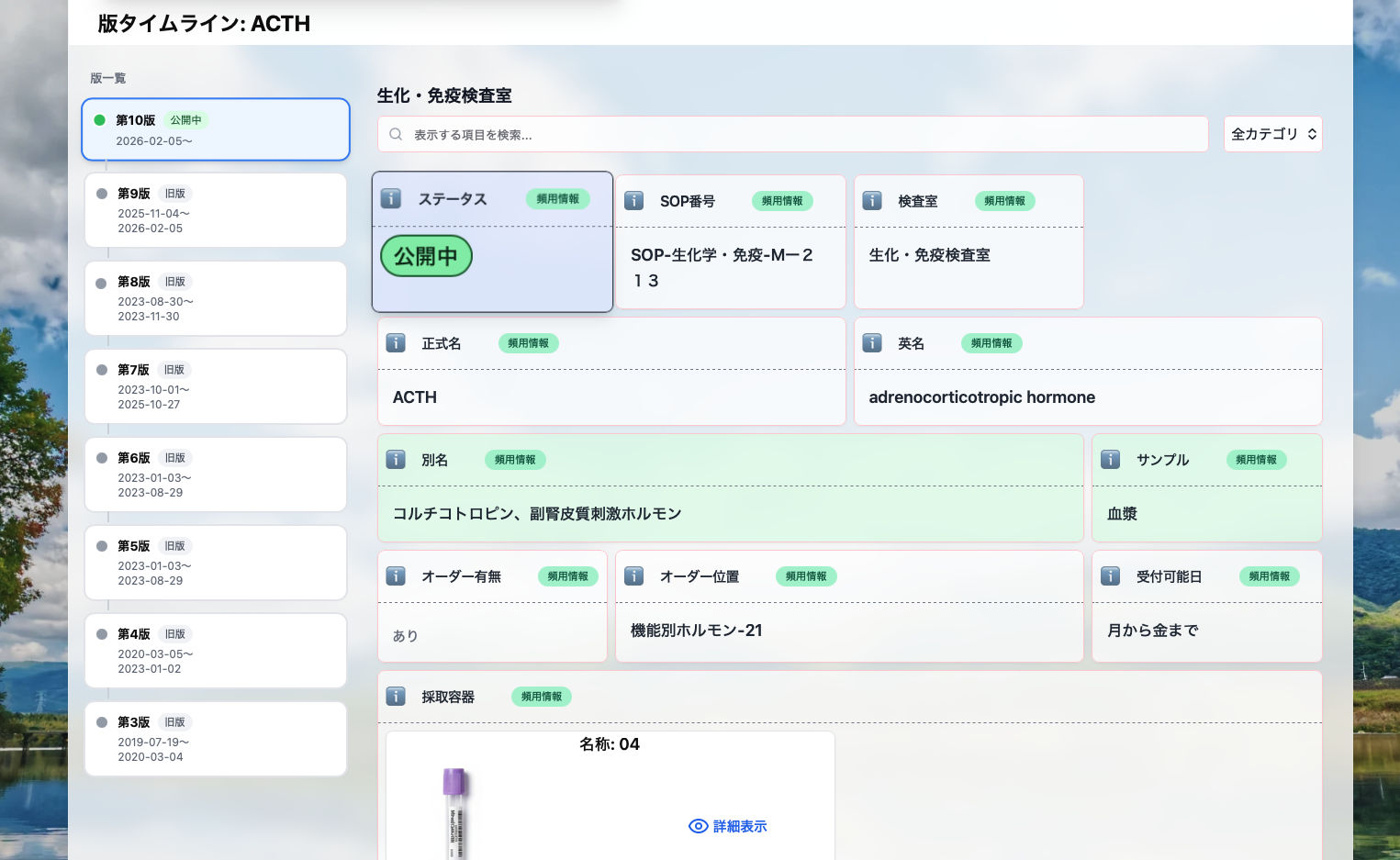Click the info icon on the 採取容器 card
Viewport: 1400px width, 860px height.
396,696
